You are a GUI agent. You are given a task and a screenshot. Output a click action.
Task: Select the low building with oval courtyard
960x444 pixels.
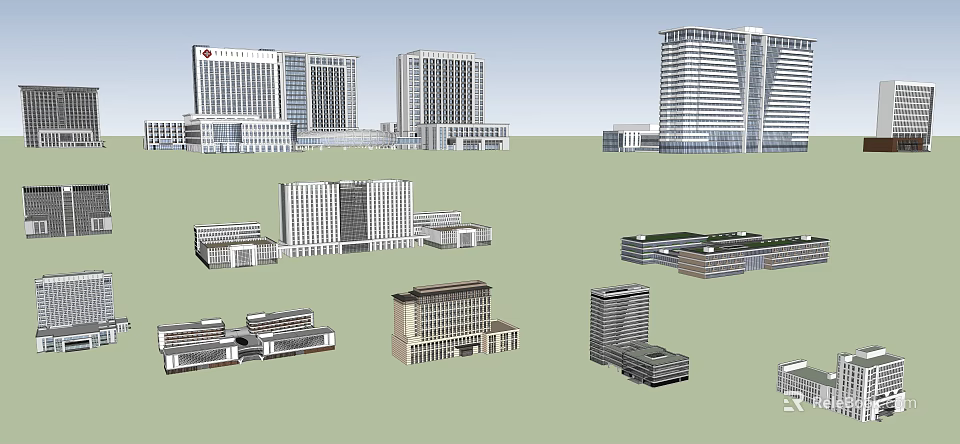pos(246,341)
